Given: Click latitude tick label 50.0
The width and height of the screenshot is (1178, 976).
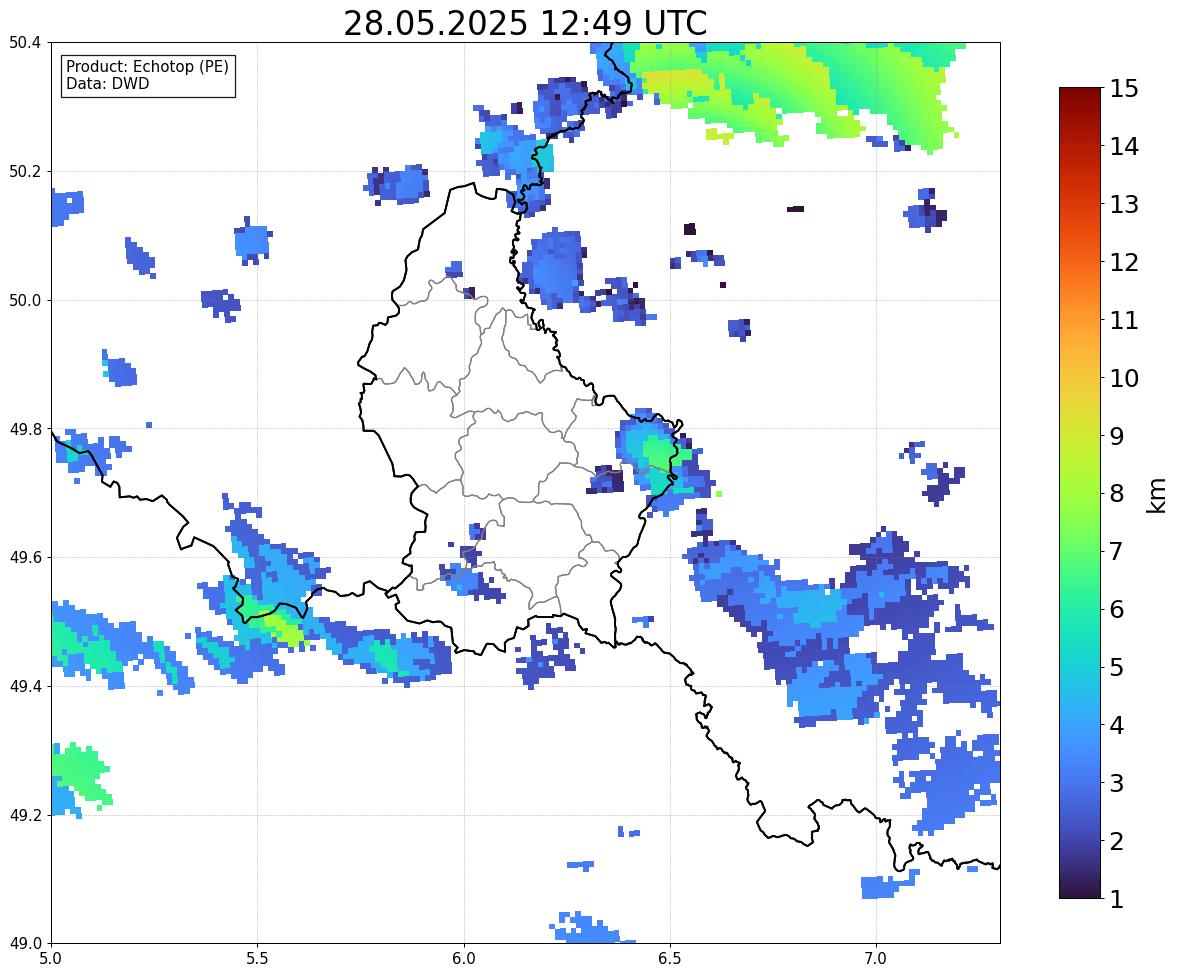Looking at the screenshot, I should pos(25,301).
